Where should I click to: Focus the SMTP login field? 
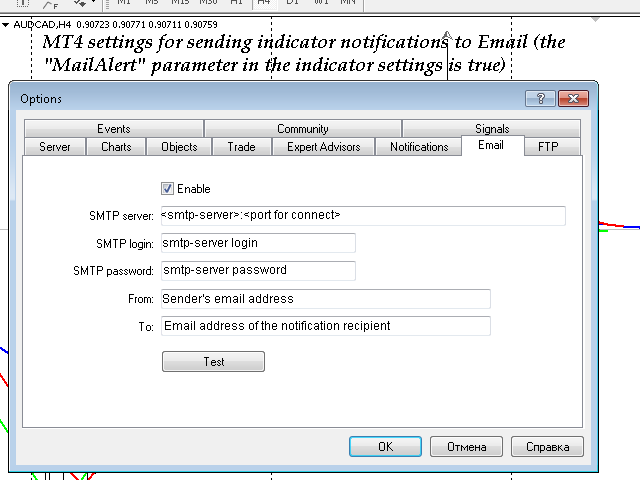tap(258, 243)
